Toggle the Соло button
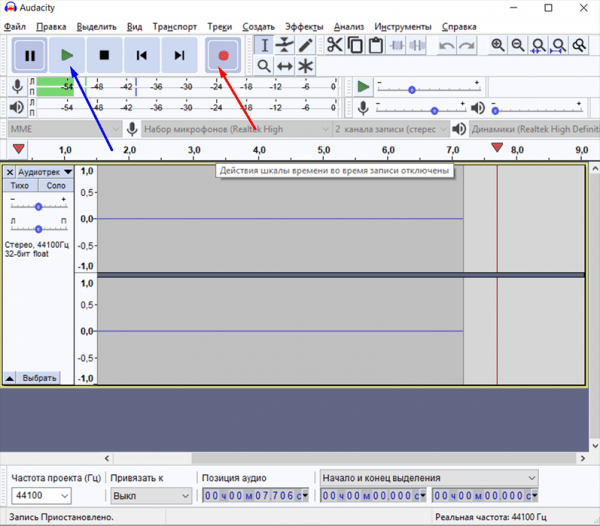The width and height of the screenshot is (600, 526). click(56, 186)
